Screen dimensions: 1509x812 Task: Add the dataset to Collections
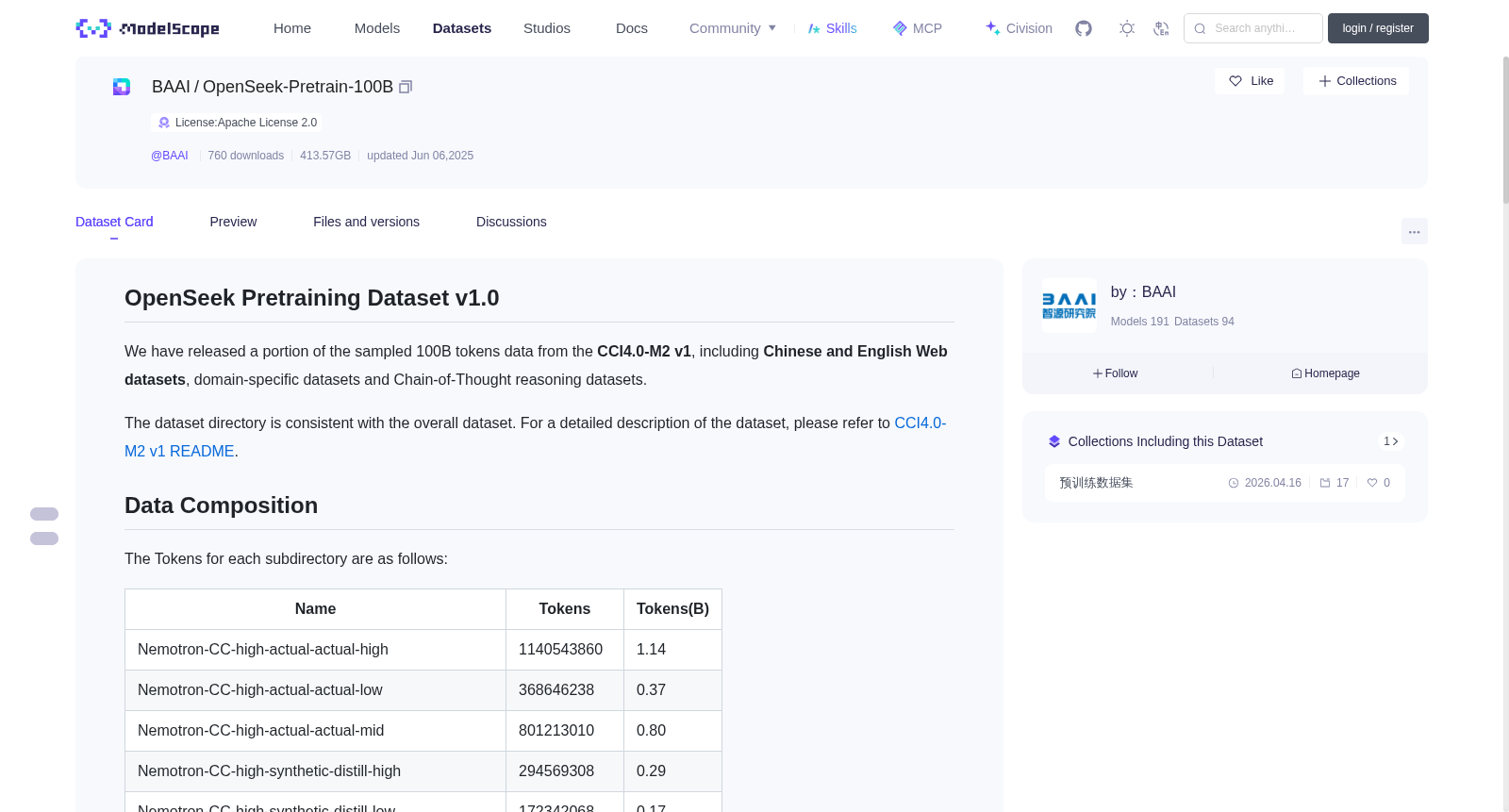[x=1356, y=81]
